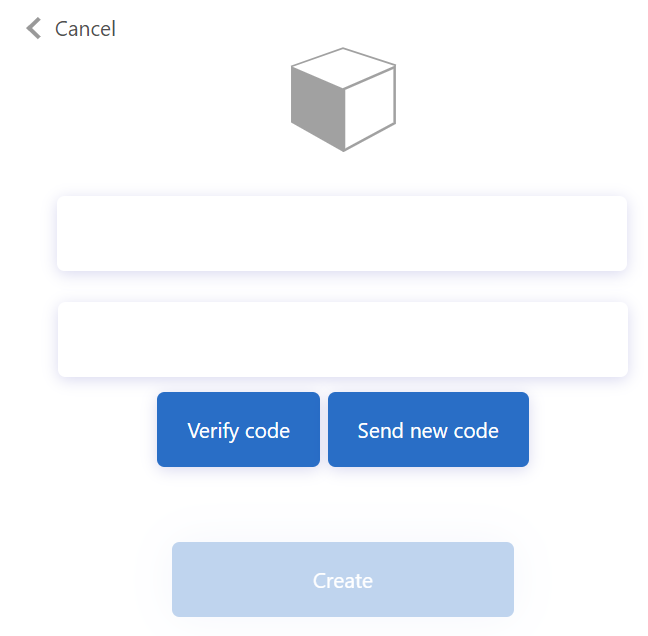Image resolution: width=648 pixels, height=636 pixels.
Task: Focus the second empty text field
Action: (342, 339)
